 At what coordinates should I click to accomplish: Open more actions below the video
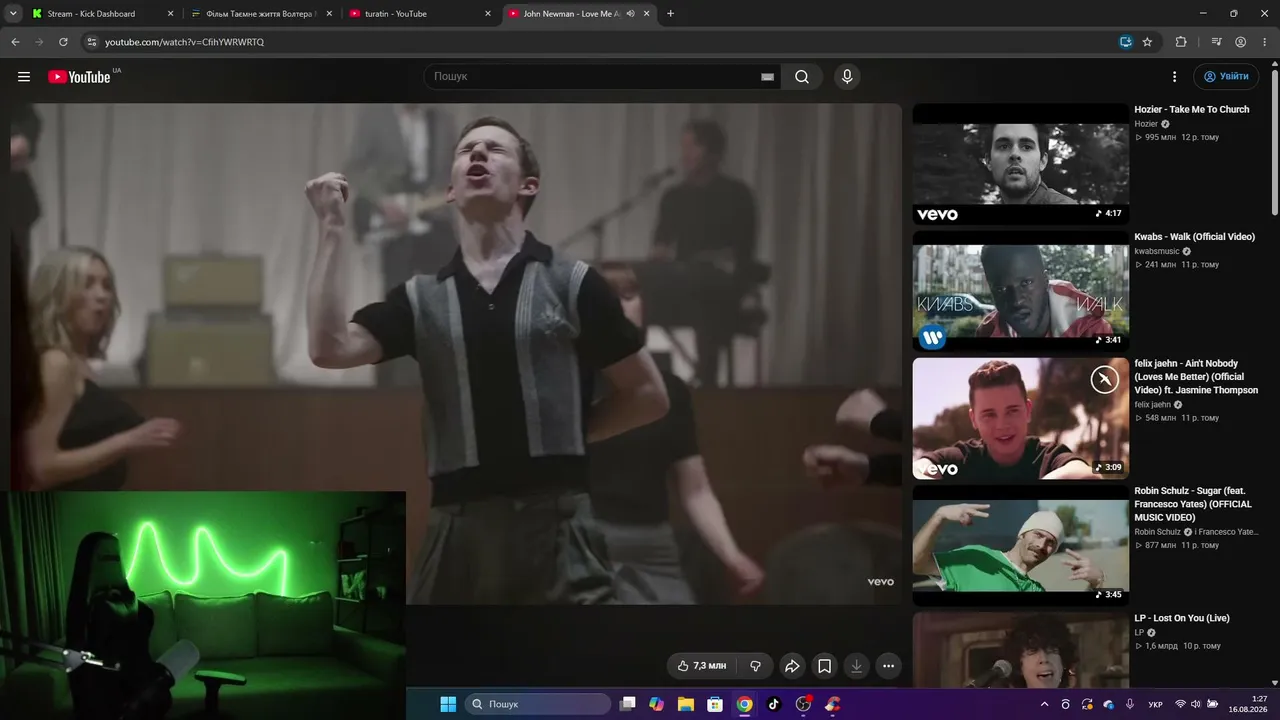[x=888, y=666]
